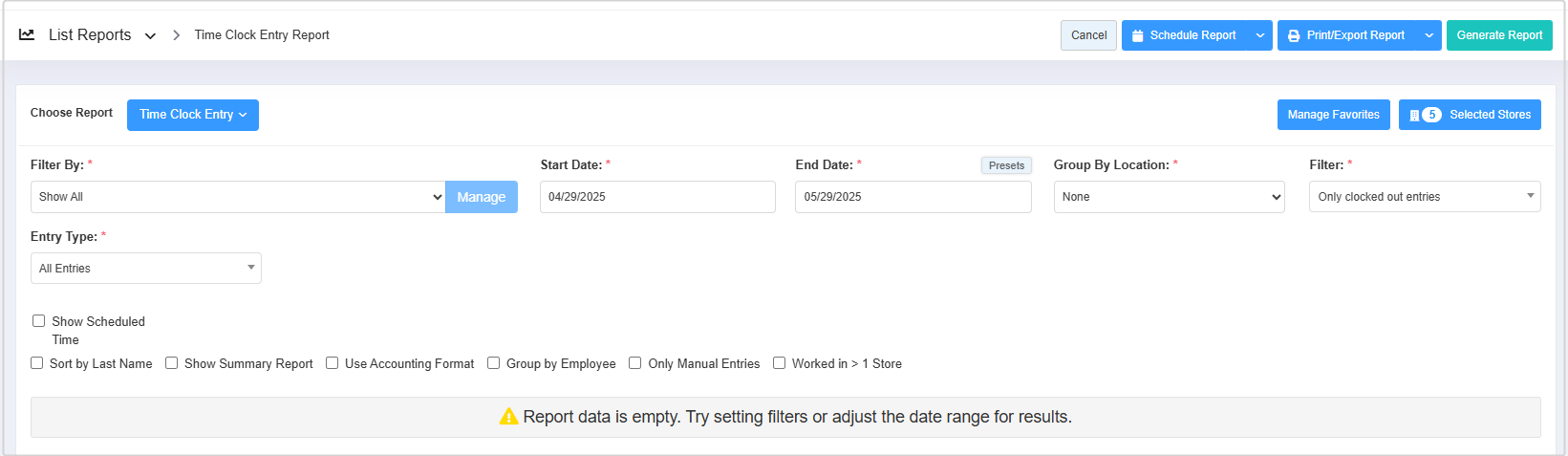Screen dimensions: 1568x456
Task: Click the printer icon on Print/Export Report
Action: (x=1294, y=35)
